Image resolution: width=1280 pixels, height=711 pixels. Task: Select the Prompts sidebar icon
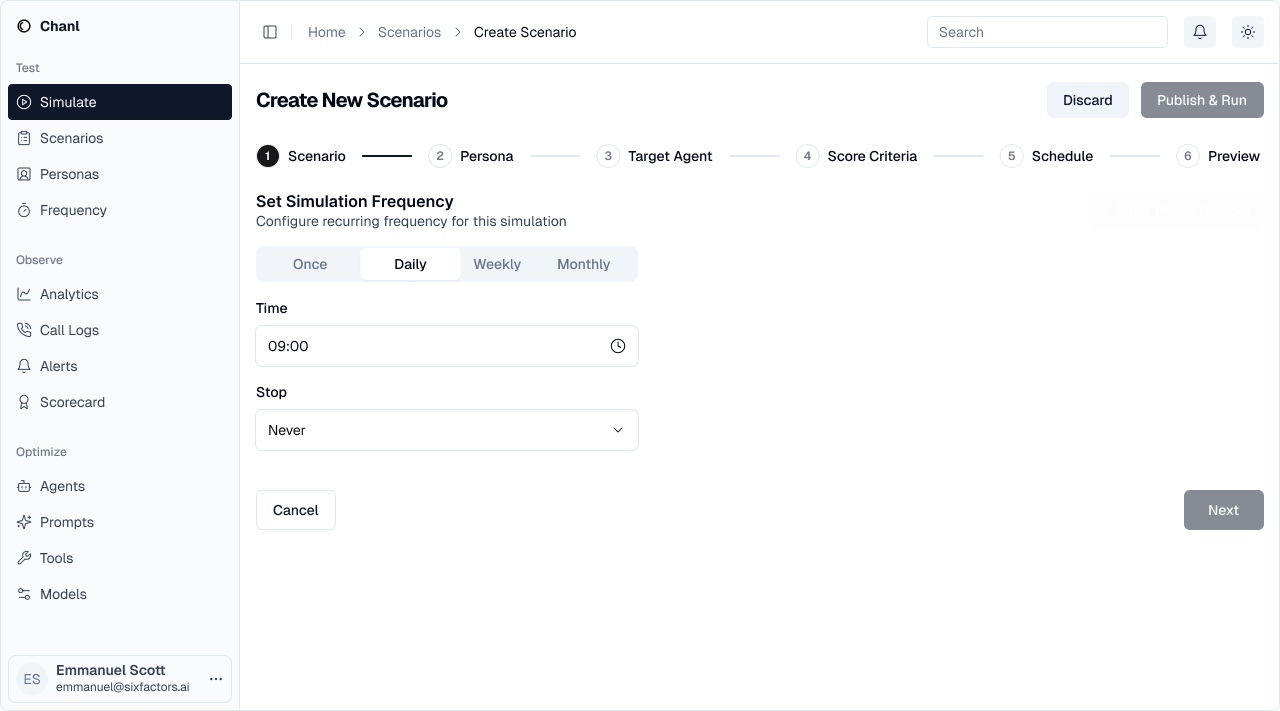(x=23, y=522)
